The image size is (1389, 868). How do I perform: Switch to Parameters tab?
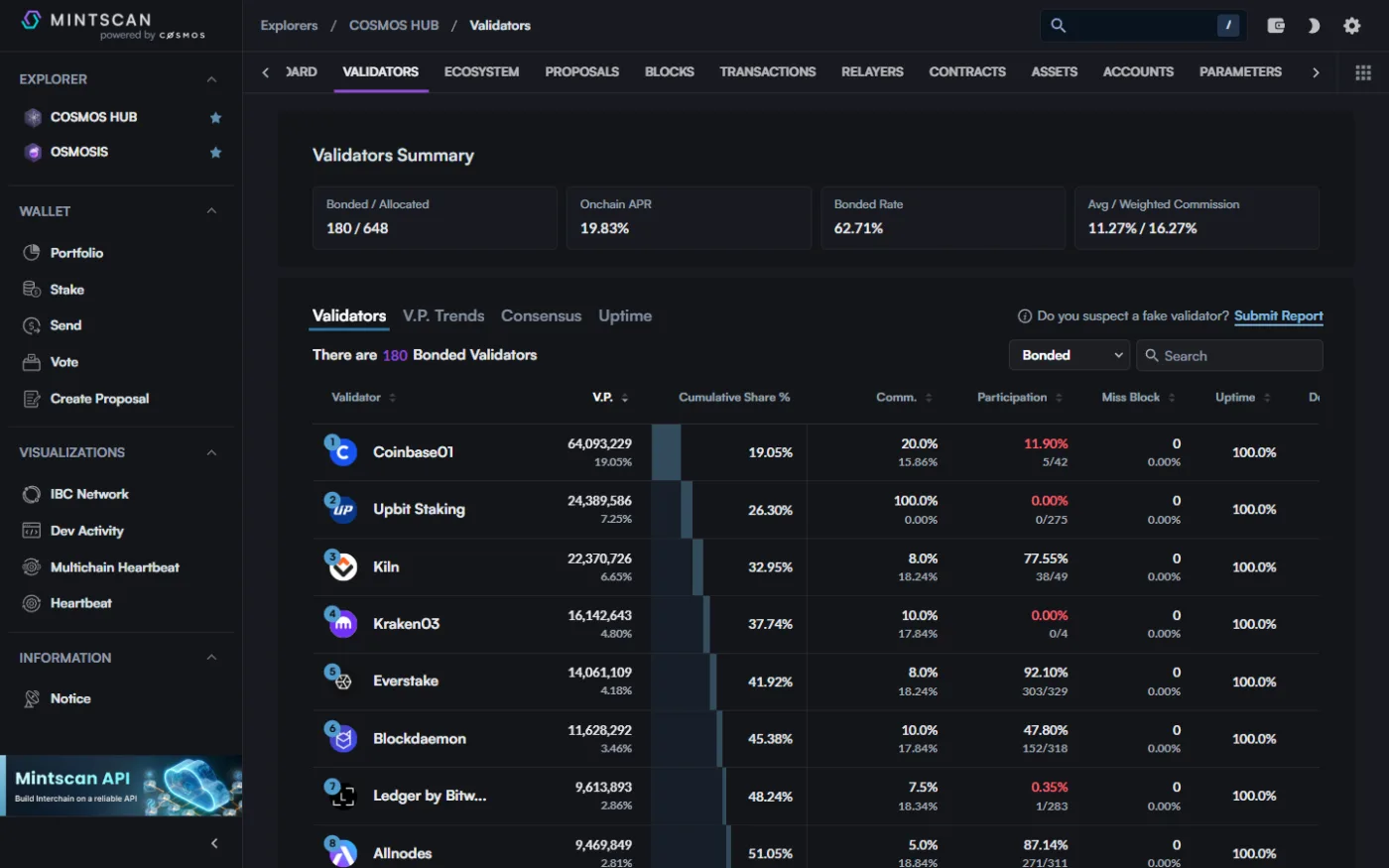click(1240, 71)
